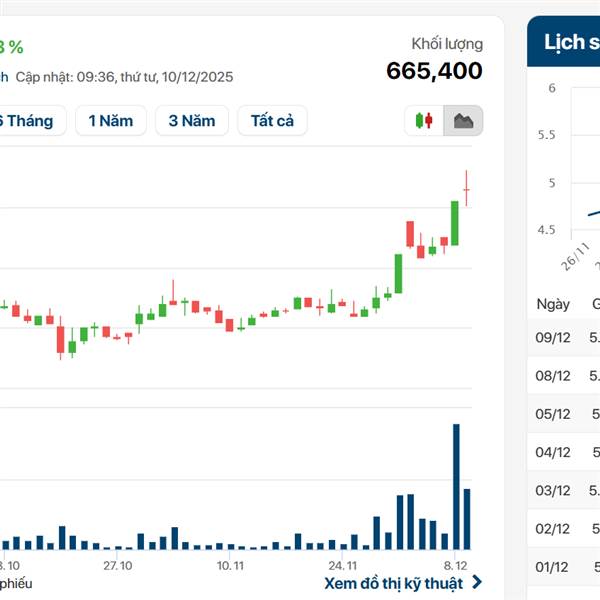Show the Tất cả time range
Image resolution: width=600 pixels, height=600 pixels.
click(272, 121)
